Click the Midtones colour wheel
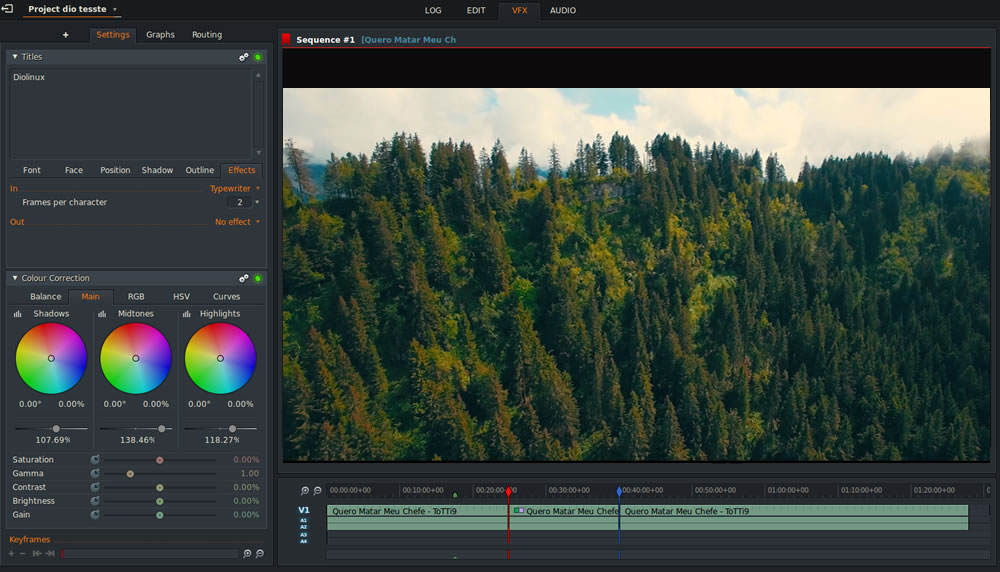1000x572 pixels. 136,358
